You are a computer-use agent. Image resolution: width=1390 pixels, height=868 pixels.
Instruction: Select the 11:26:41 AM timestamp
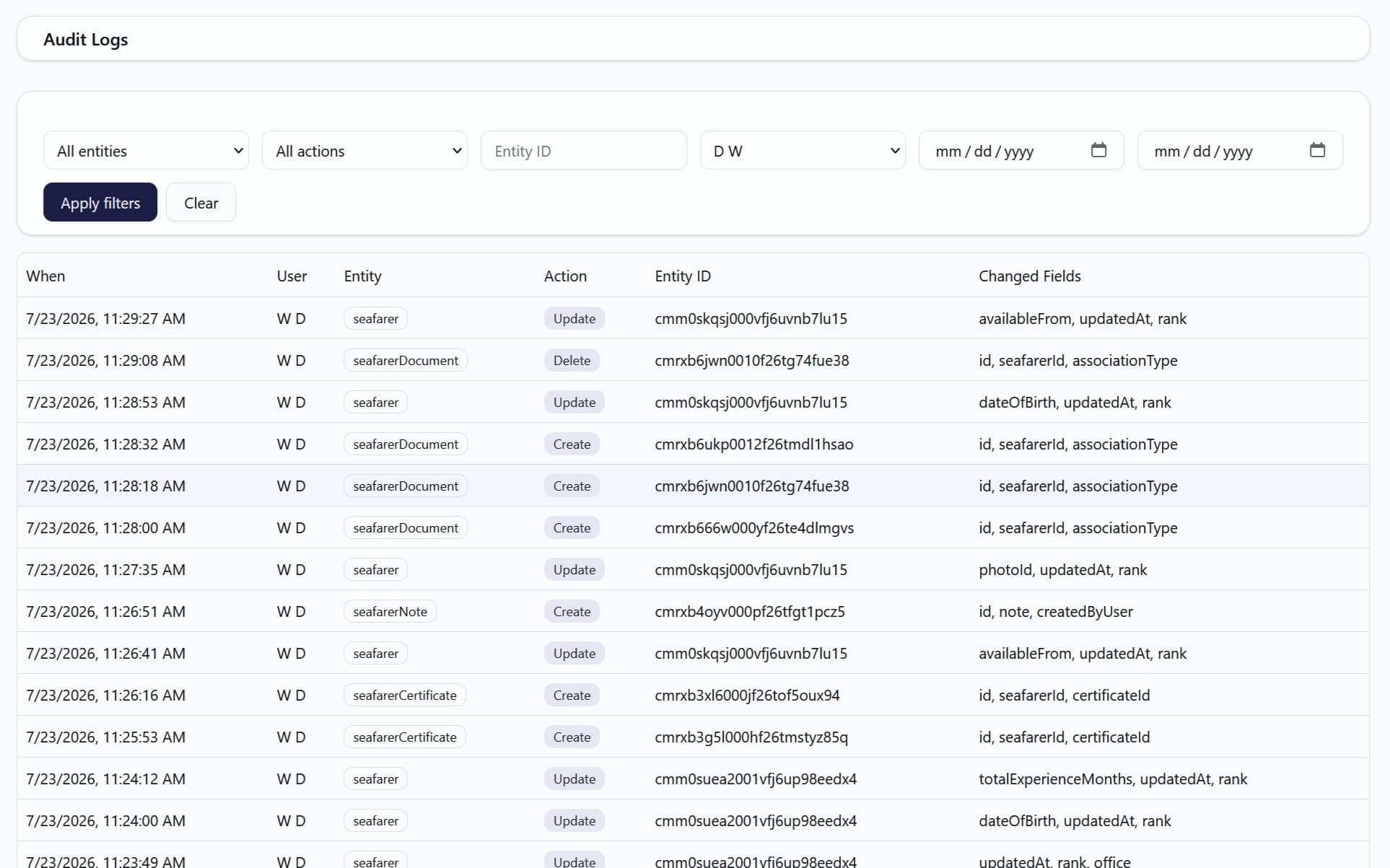tap(106, 653)
